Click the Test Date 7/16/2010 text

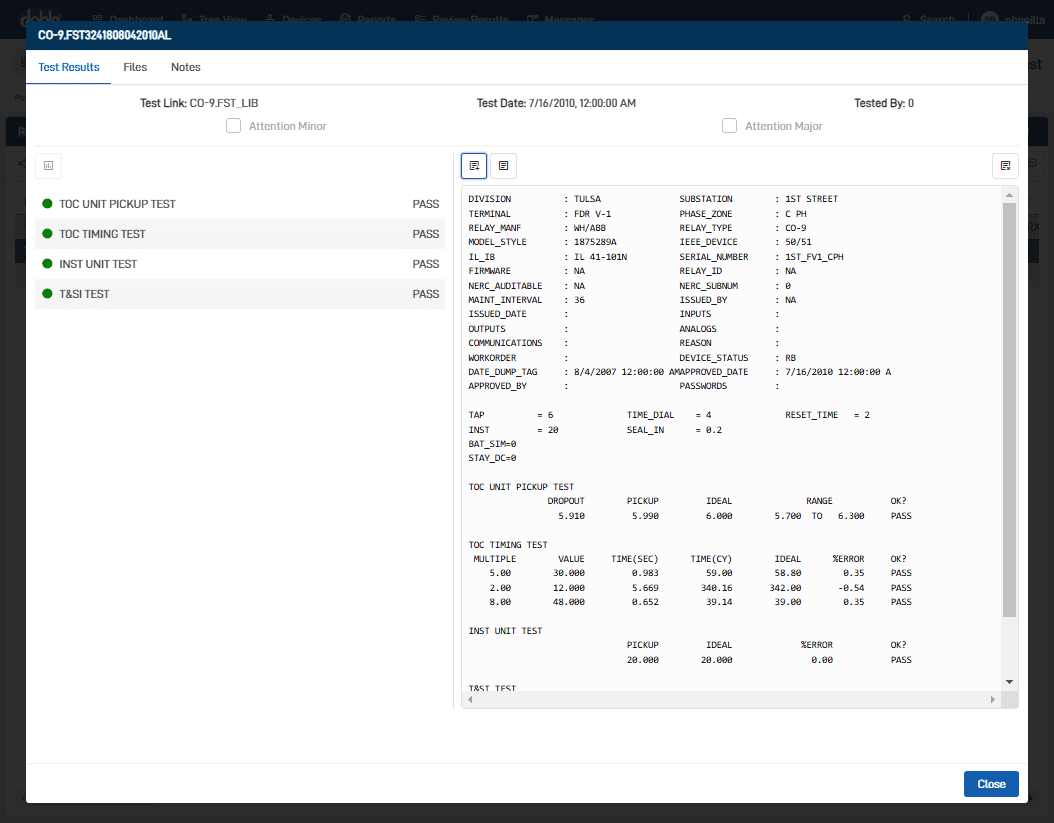pos(556,103)
